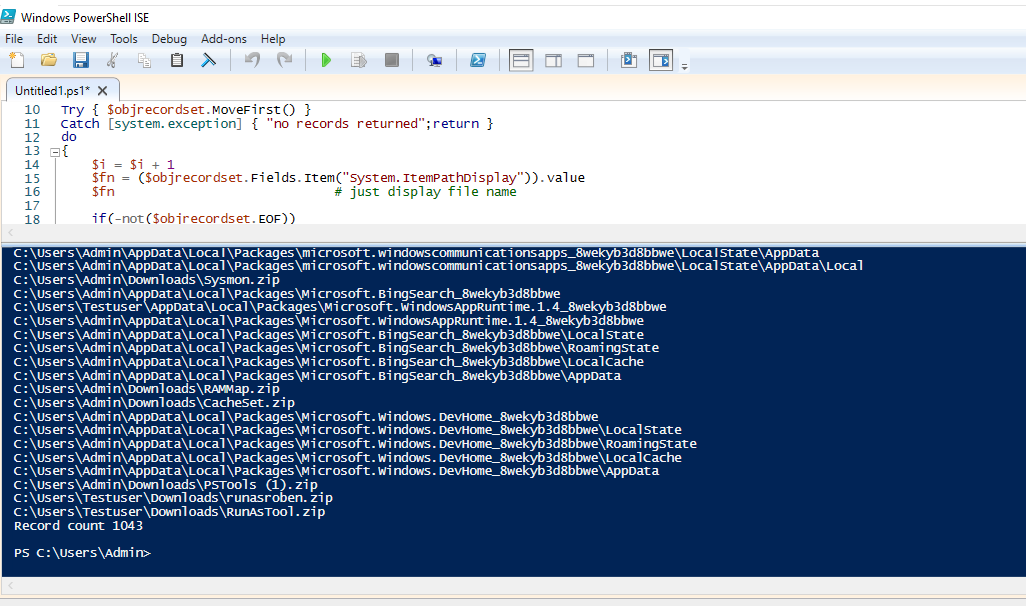Open the View menu
The image size is (1026, 606).
(83, 39)
